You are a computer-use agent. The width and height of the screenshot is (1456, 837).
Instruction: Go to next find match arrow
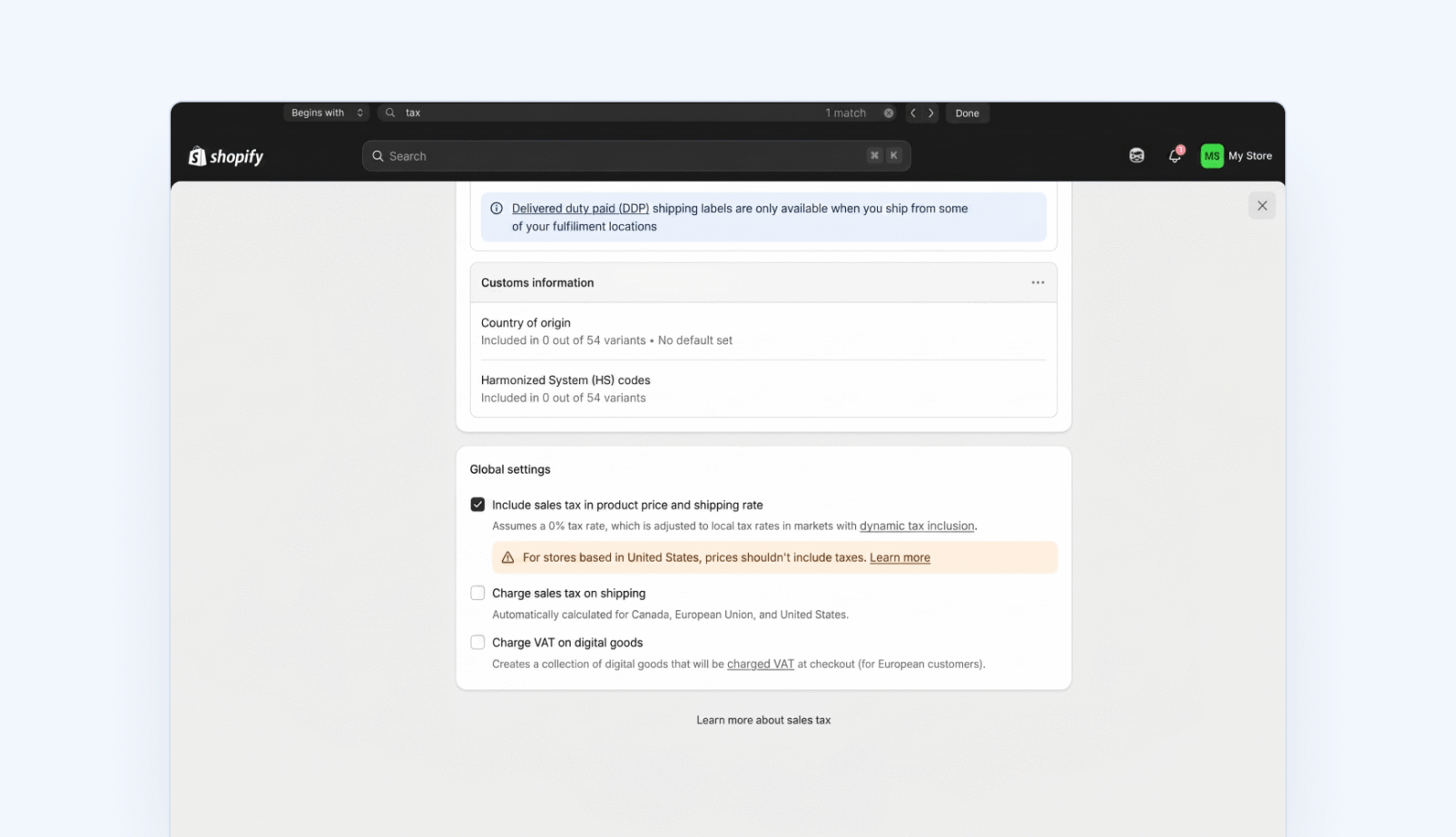pyautogui.click(x=930, y=113)
